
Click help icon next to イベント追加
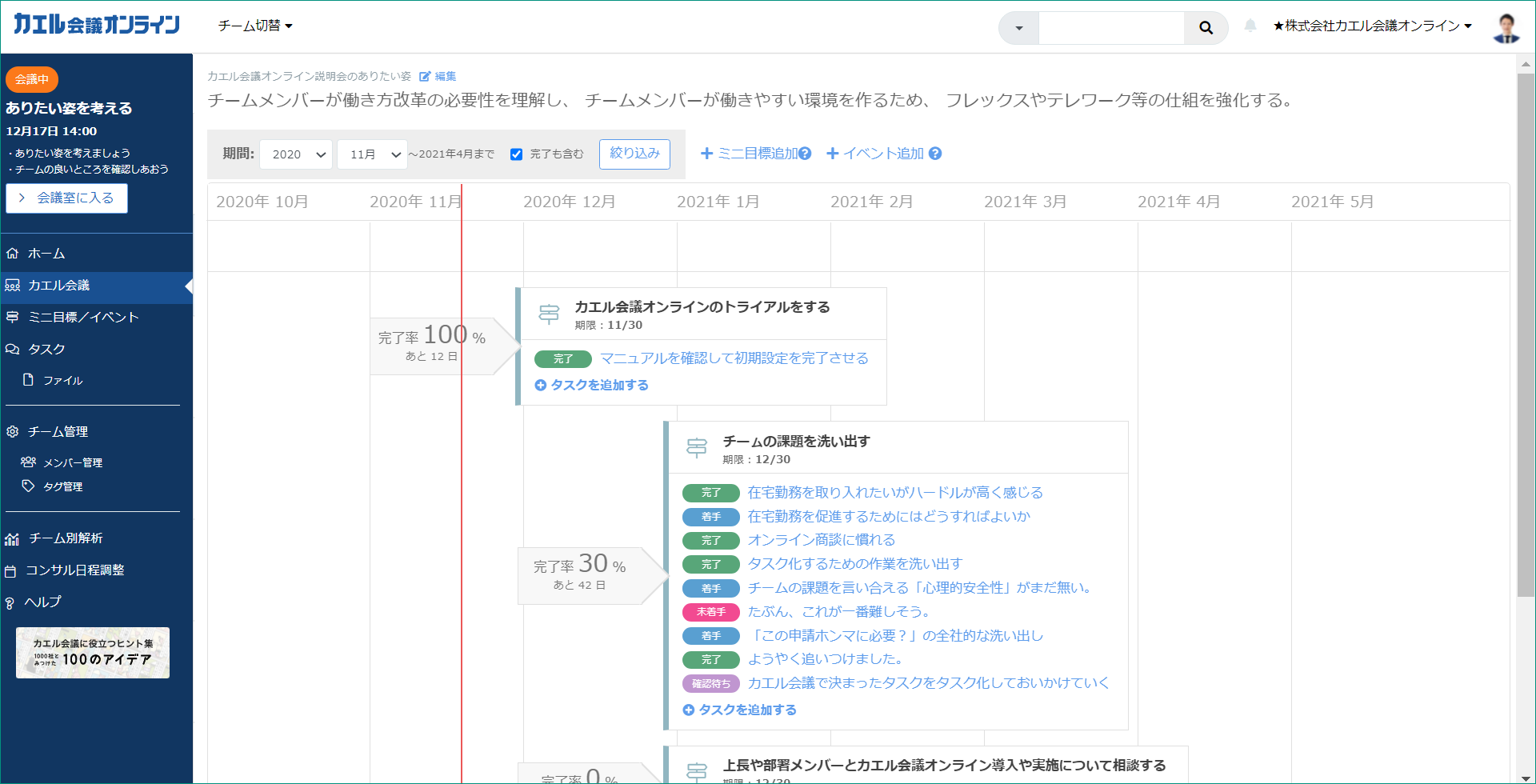pos(935,154)
